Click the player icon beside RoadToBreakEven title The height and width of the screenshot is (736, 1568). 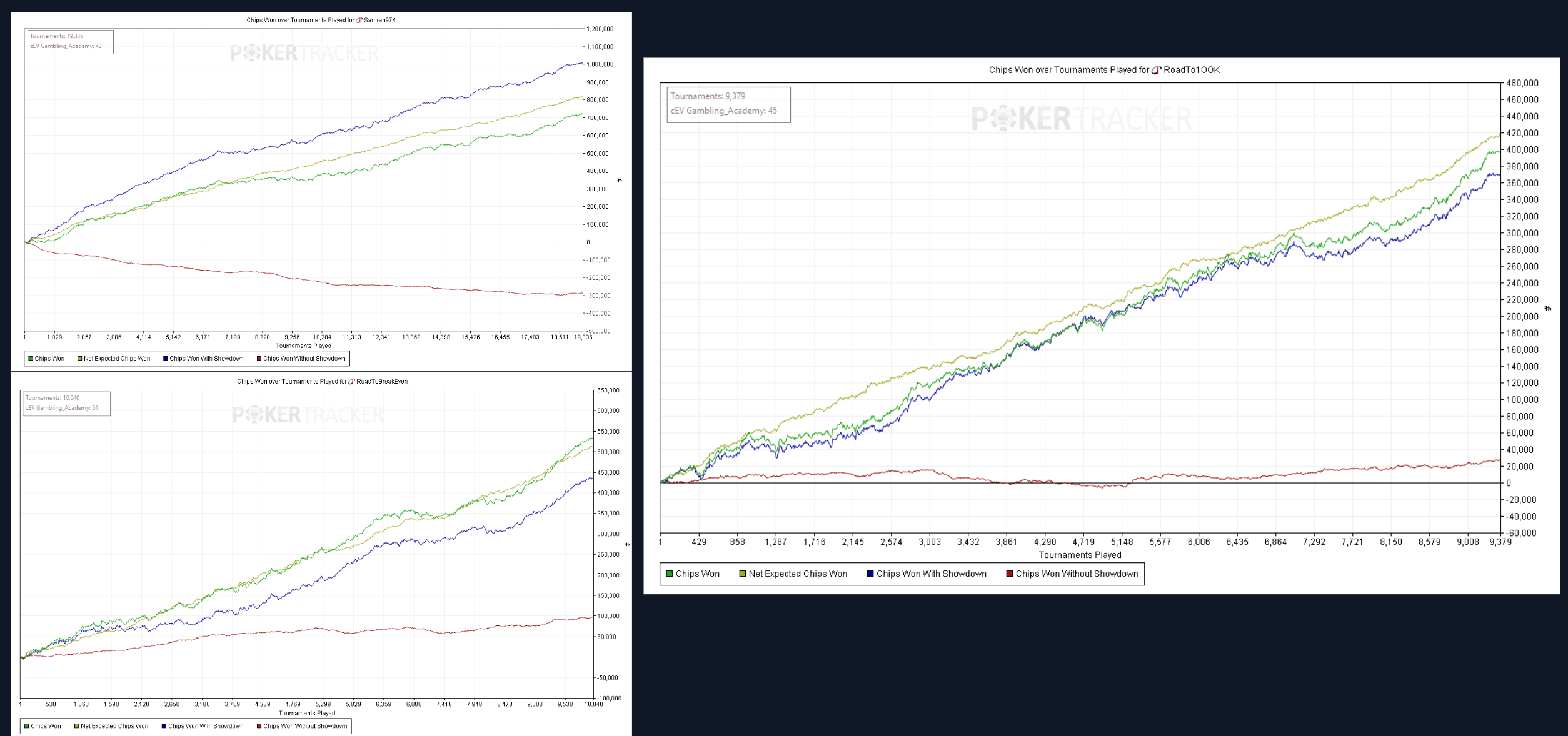point(351,381)
